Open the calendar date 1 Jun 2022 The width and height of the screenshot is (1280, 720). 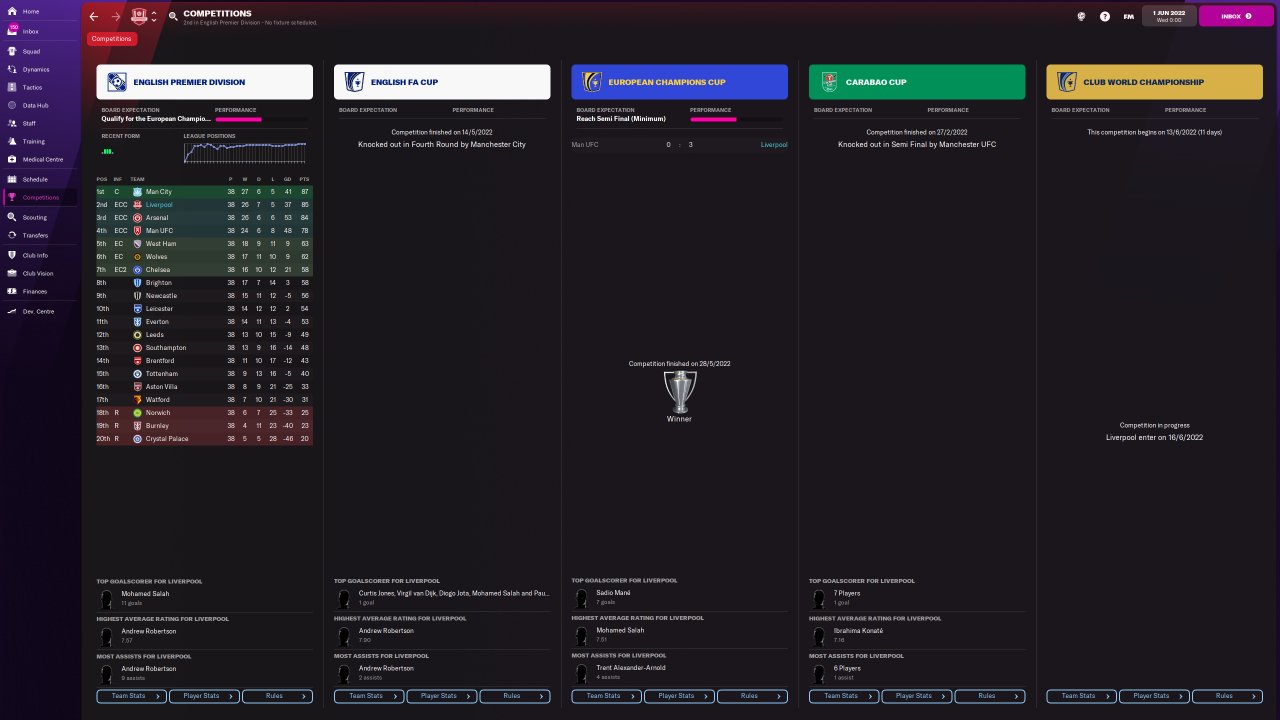pos(1169,16)
